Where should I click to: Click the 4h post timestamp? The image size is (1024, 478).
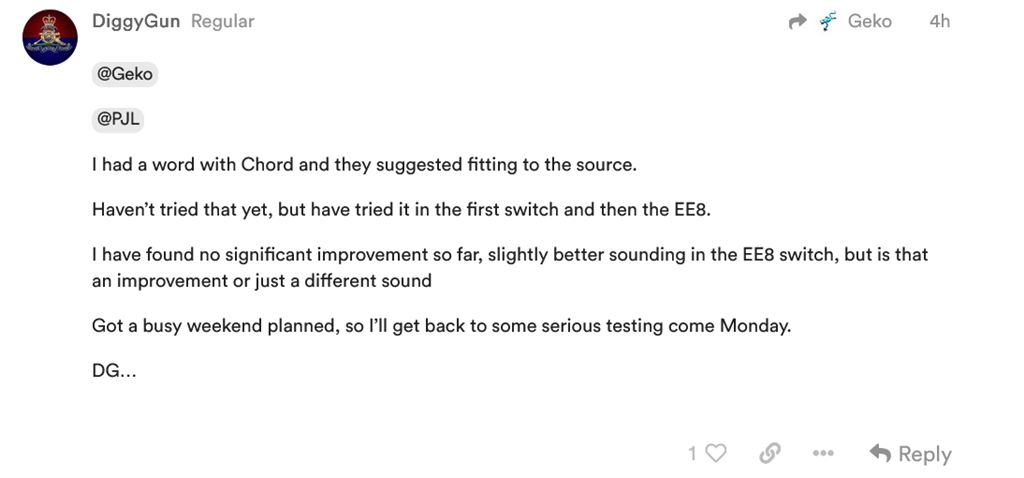click(x=939, y=22)
